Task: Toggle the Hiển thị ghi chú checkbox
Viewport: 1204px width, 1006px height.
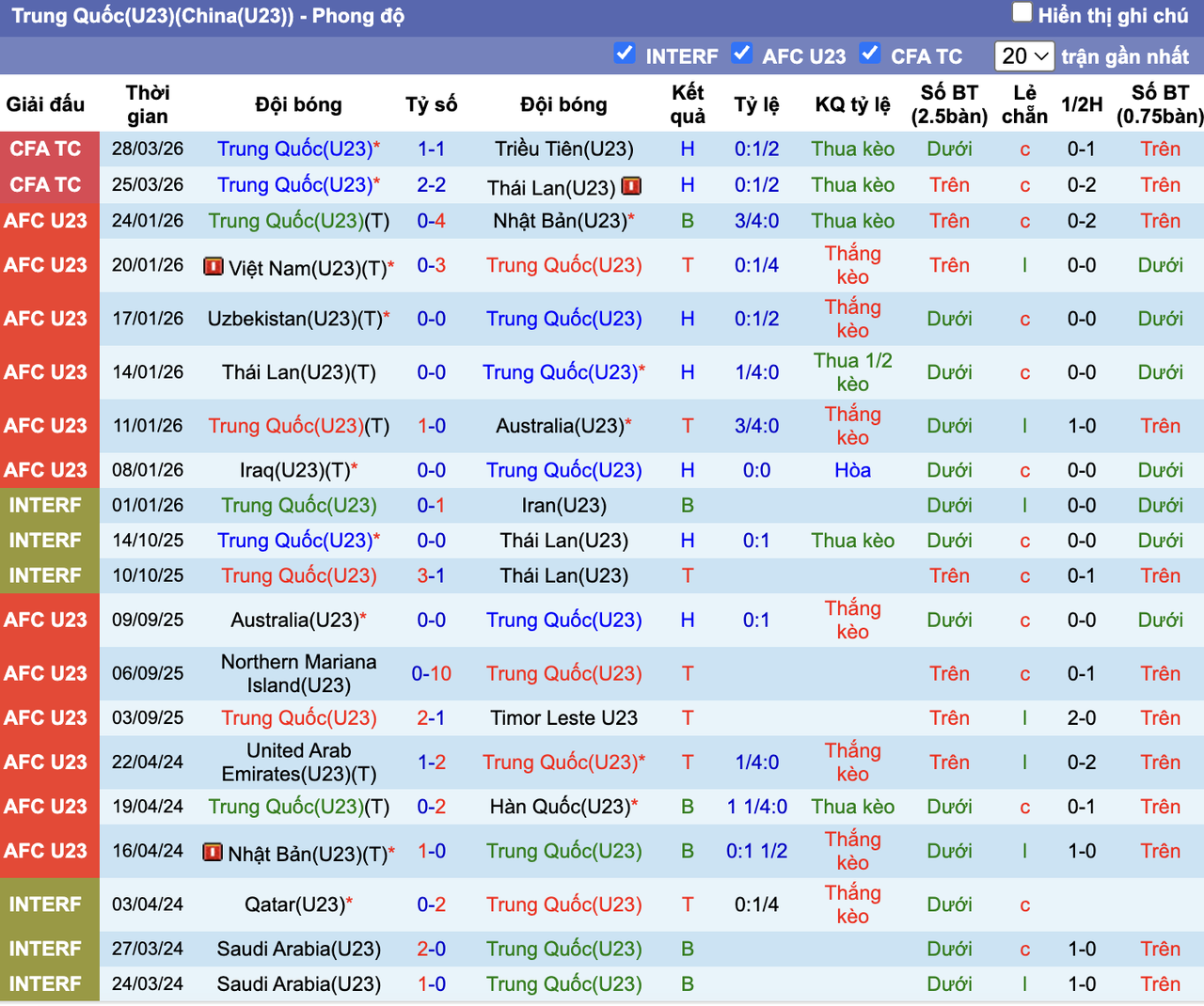Action: [x=1022, y=13]
